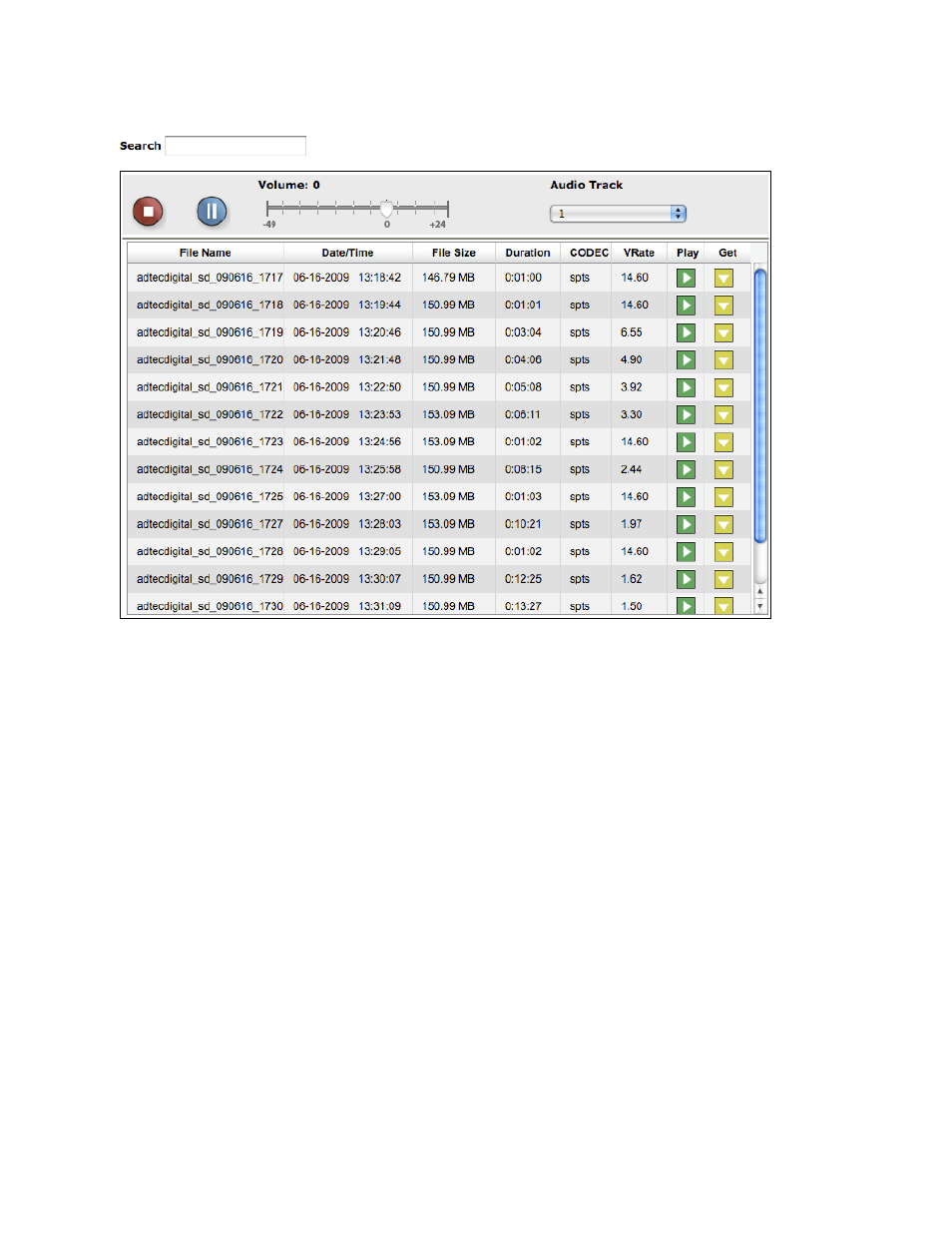Get (download) file adtecdigital_sd_090616_1717

coord(724,279)
